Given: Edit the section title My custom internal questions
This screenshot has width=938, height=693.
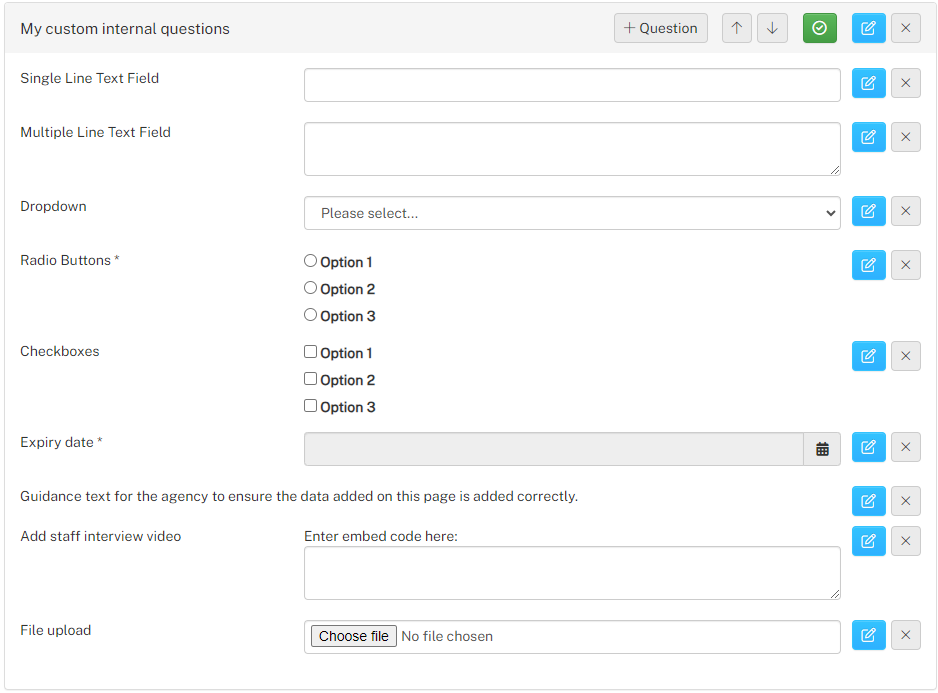Looking at the screenshot, I should click(869, 28).
